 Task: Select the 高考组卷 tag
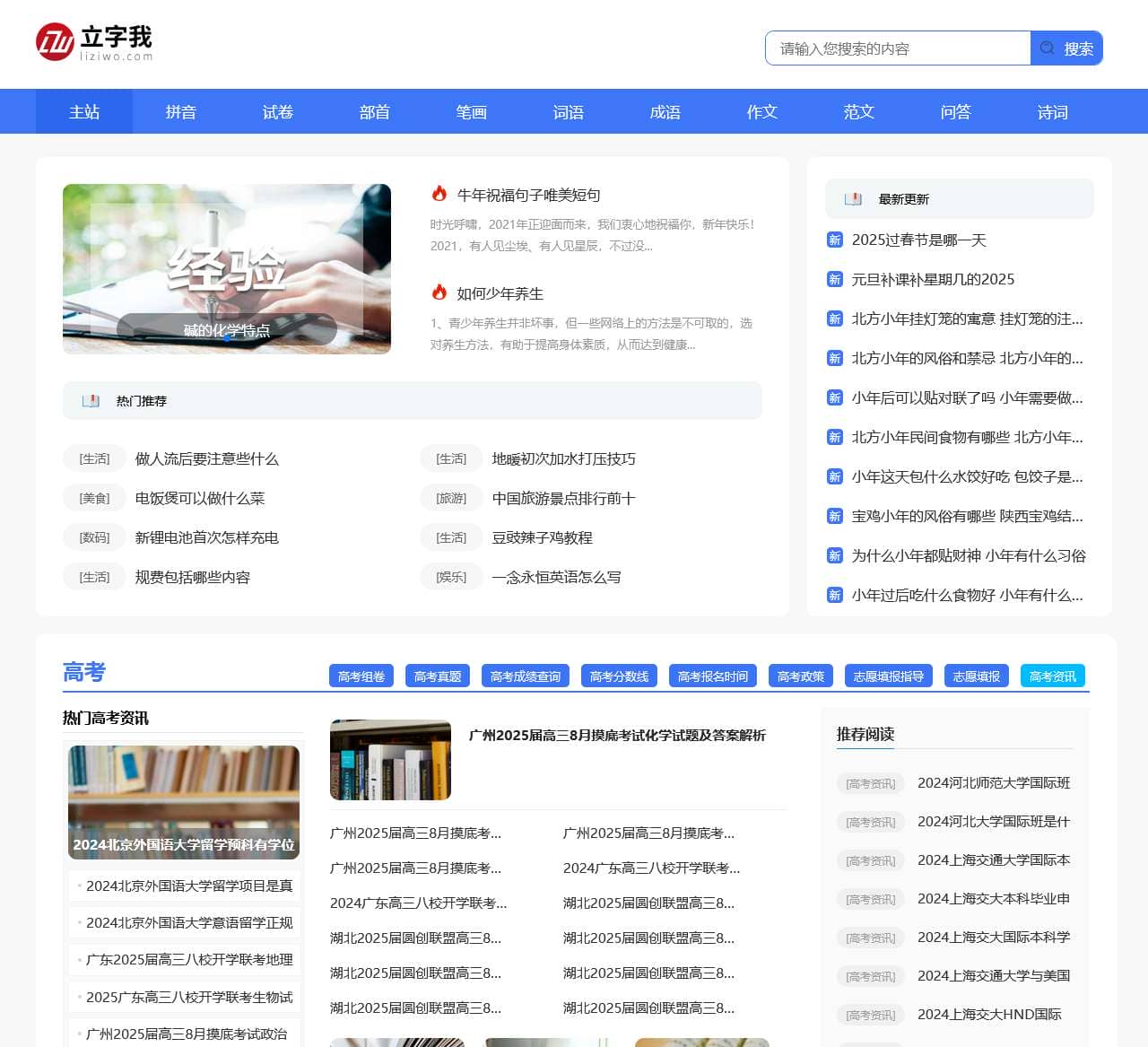click(x=361, y=676)
